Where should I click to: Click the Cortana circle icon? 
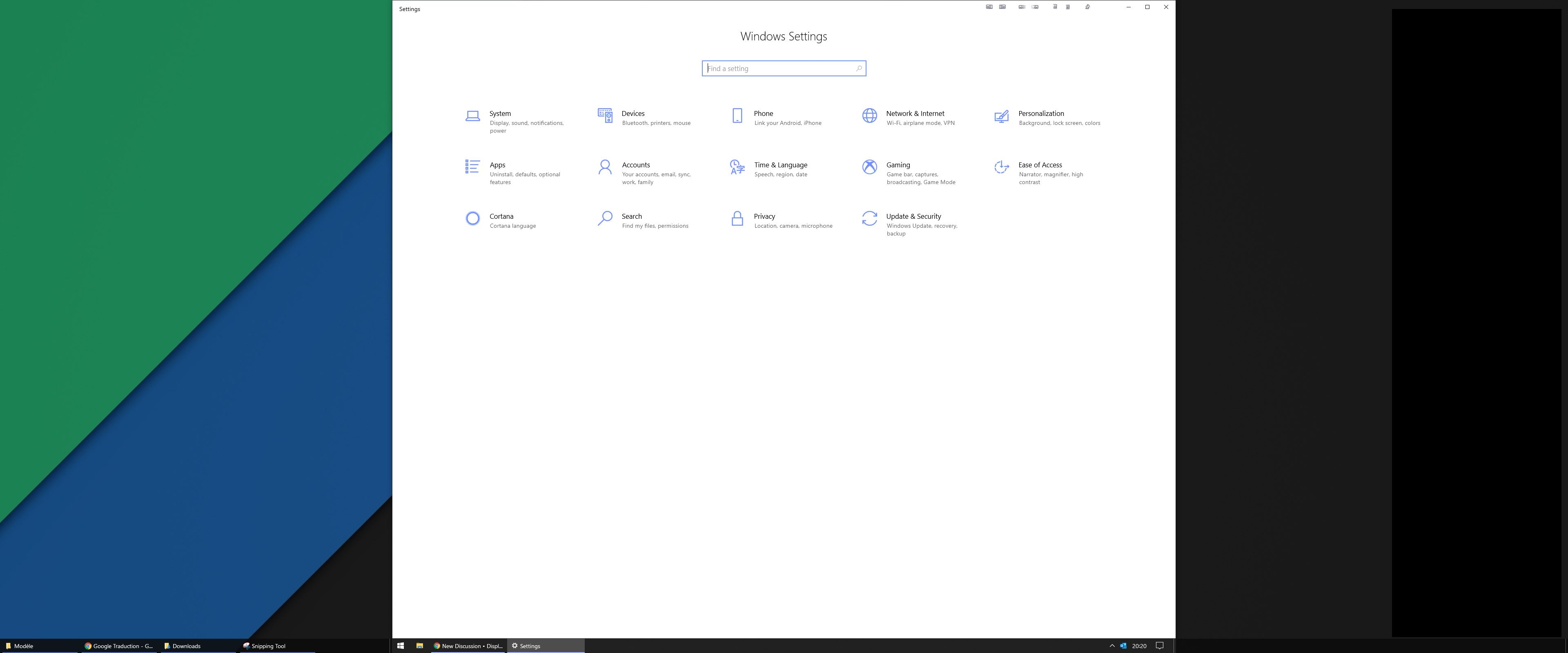point(472,218)
